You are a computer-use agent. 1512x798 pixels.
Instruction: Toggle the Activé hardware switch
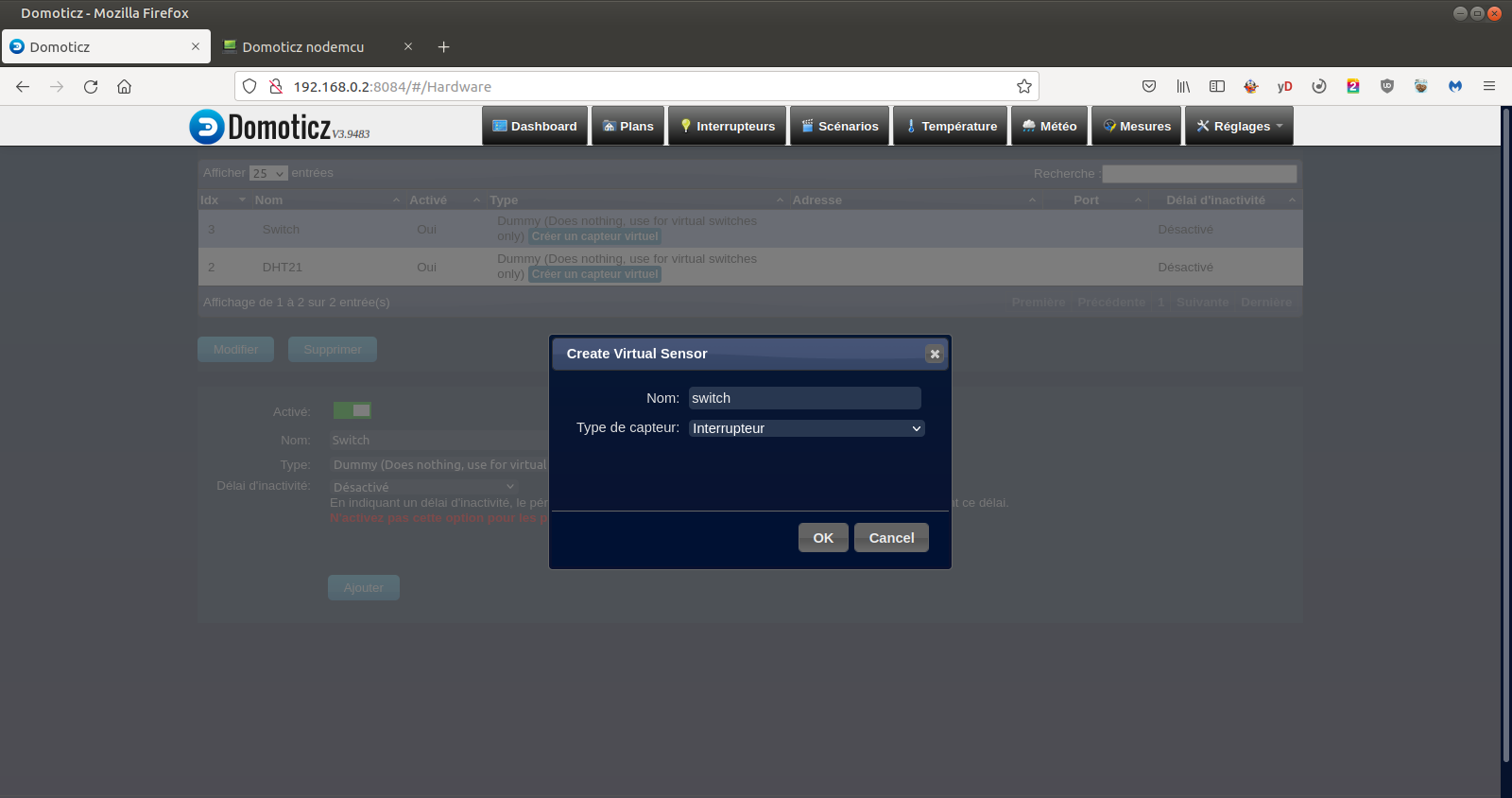(x=352, y=410)
